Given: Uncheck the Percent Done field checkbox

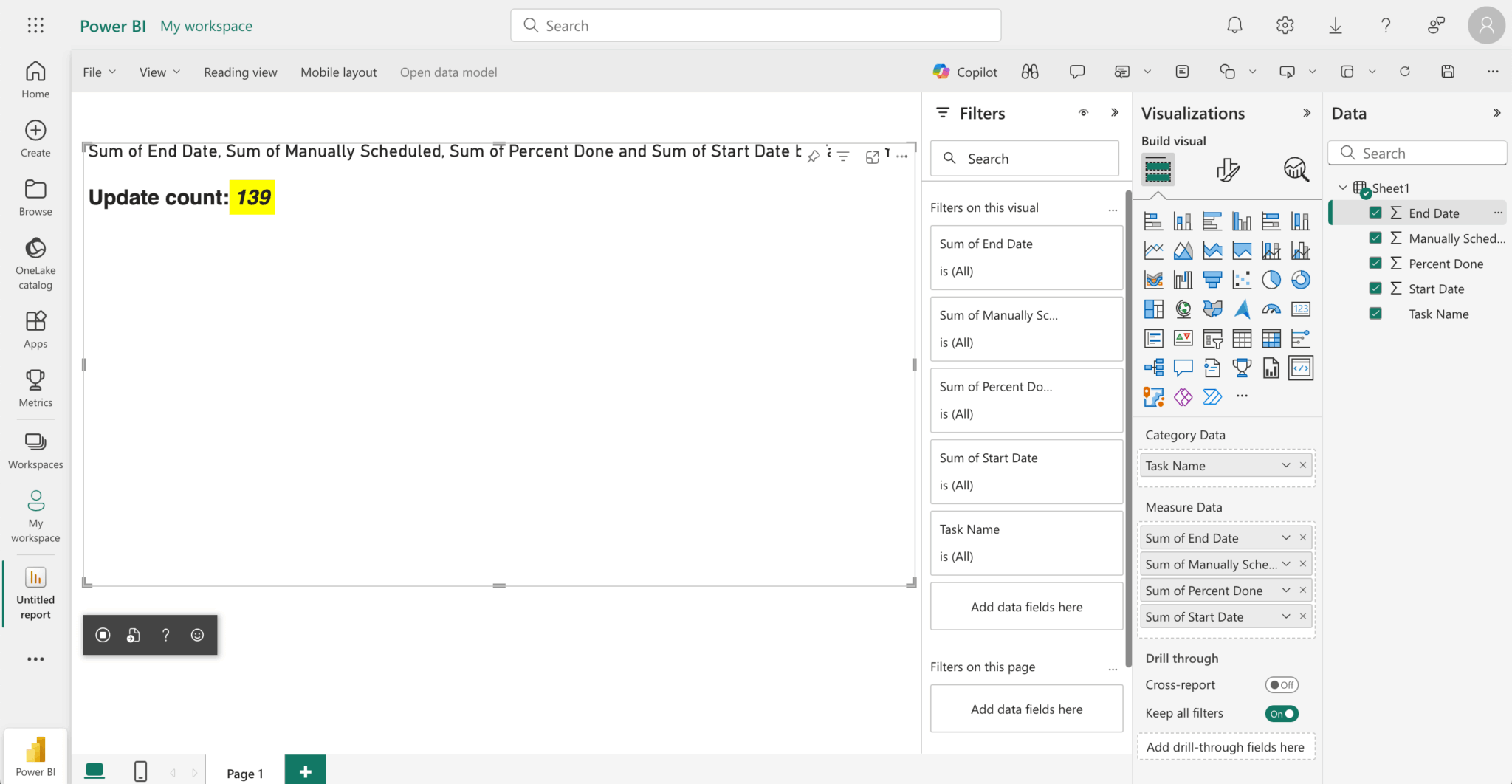Looking at the screenshot, I should 1375,264.
